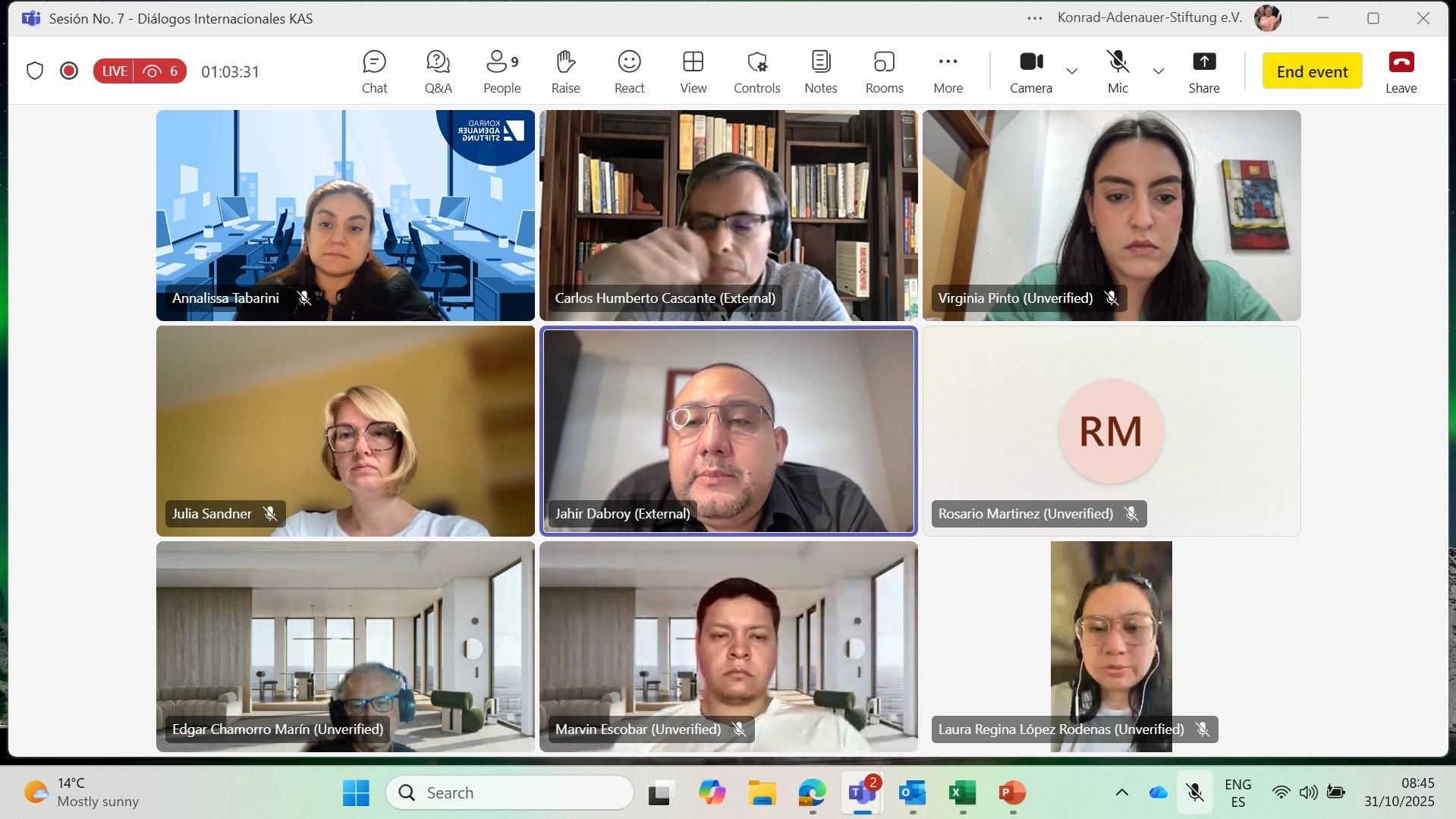Click the yellow End event button
The width and height of the screenshot is (1456, 819).
tap(1312, 71)
